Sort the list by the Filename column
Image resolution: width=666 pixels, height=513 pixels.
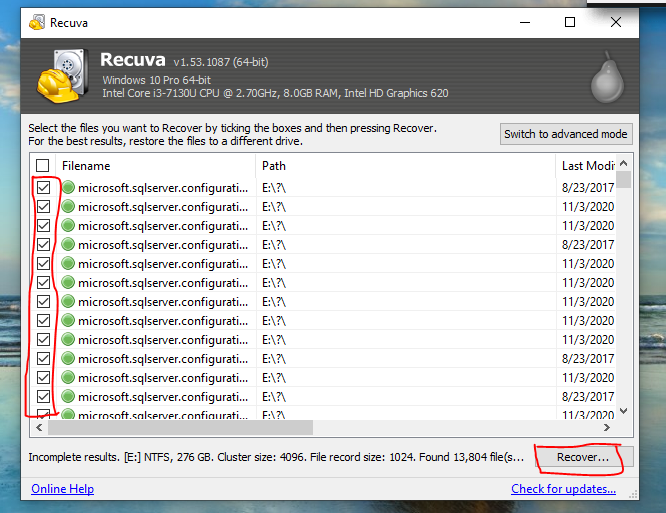[x=155, y=166]
